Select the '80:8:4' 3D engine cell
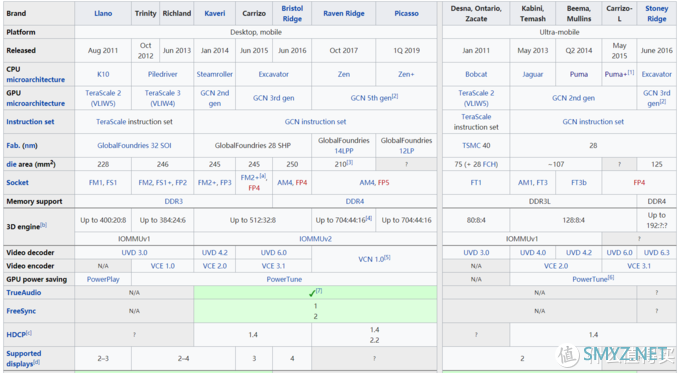Viewport: 680px width, 373px height. (x=476, y=220)
